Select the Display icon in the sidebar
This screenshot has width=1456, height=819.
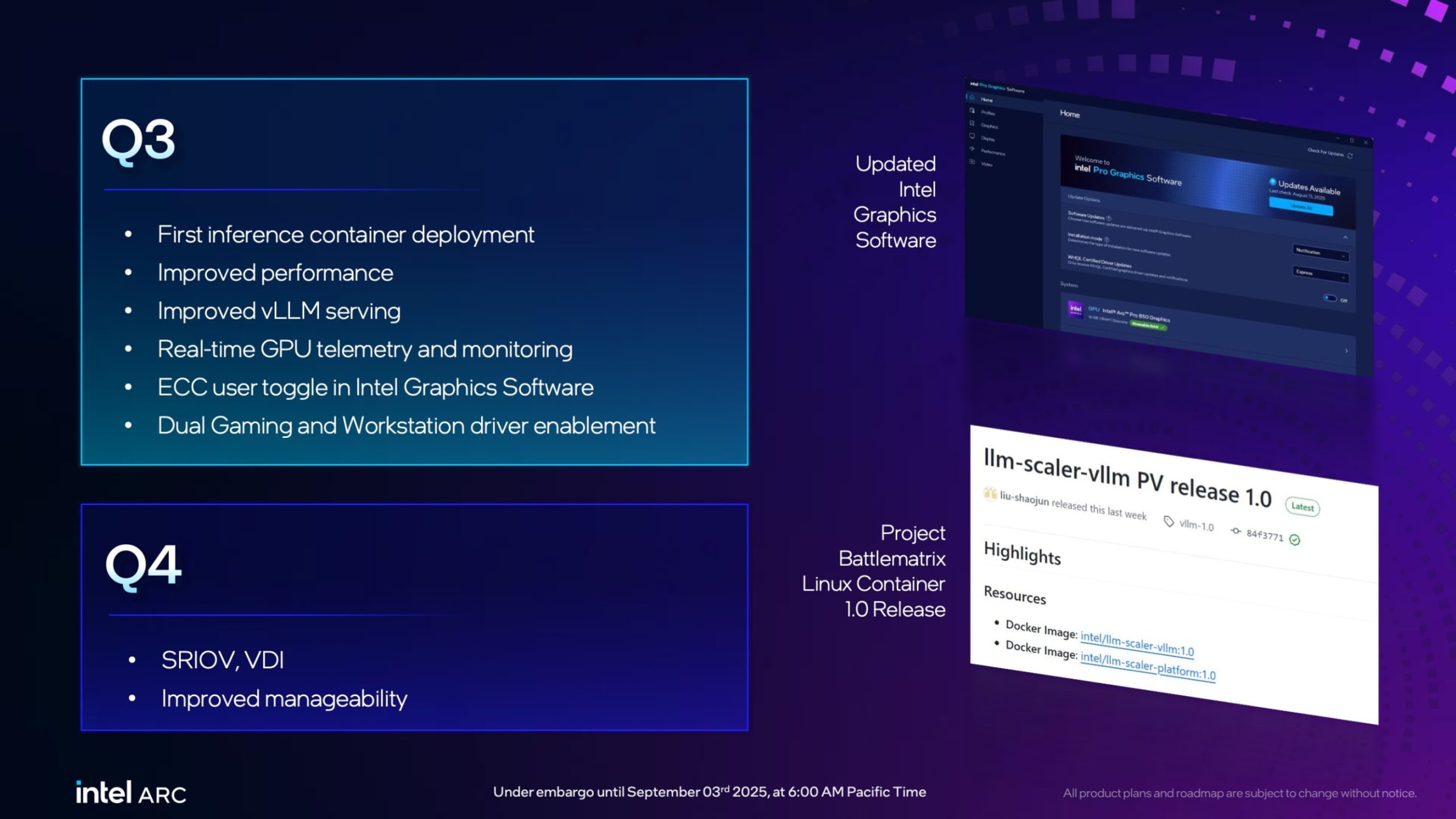[x=972, y=136]
